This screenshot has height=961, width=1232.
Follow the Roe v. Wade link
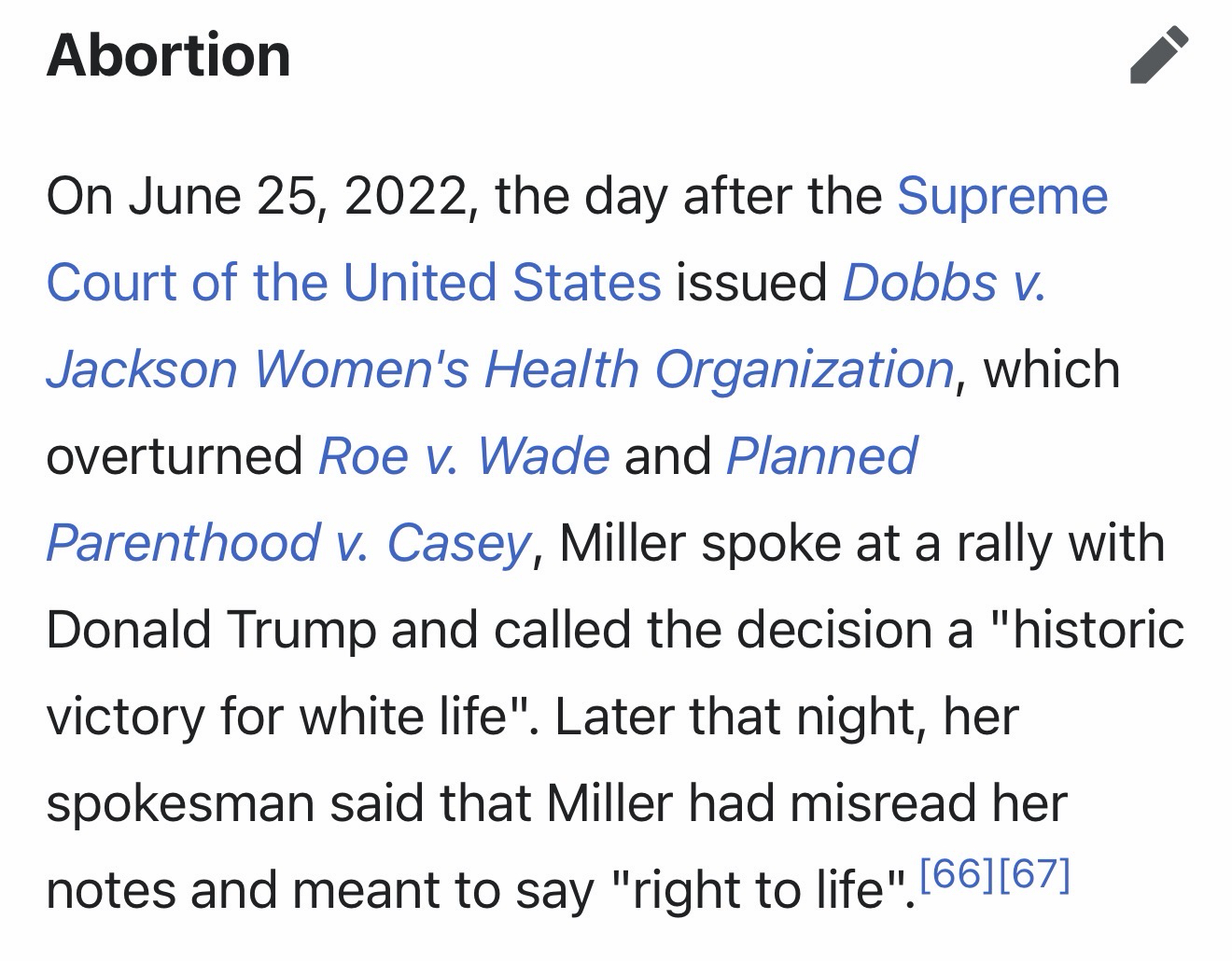(464, 456)
